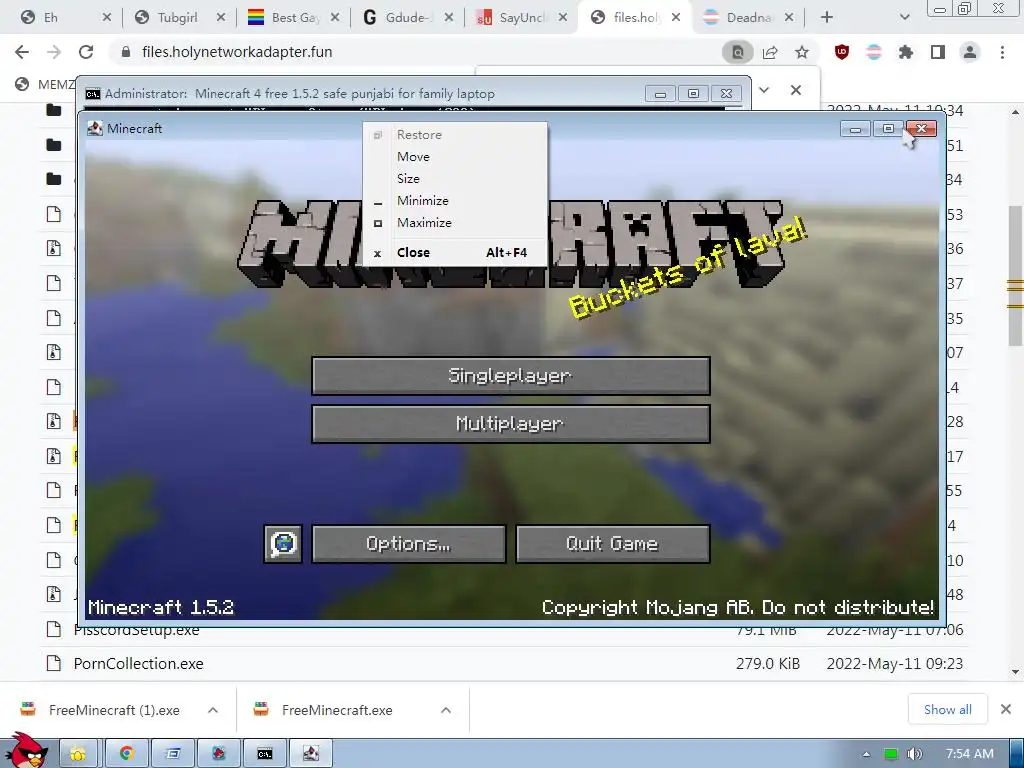The width and height of the screenshot is (1024, 768).
Task: Open the Multiplayer menu in Minecraft
Action: [511, 424]
